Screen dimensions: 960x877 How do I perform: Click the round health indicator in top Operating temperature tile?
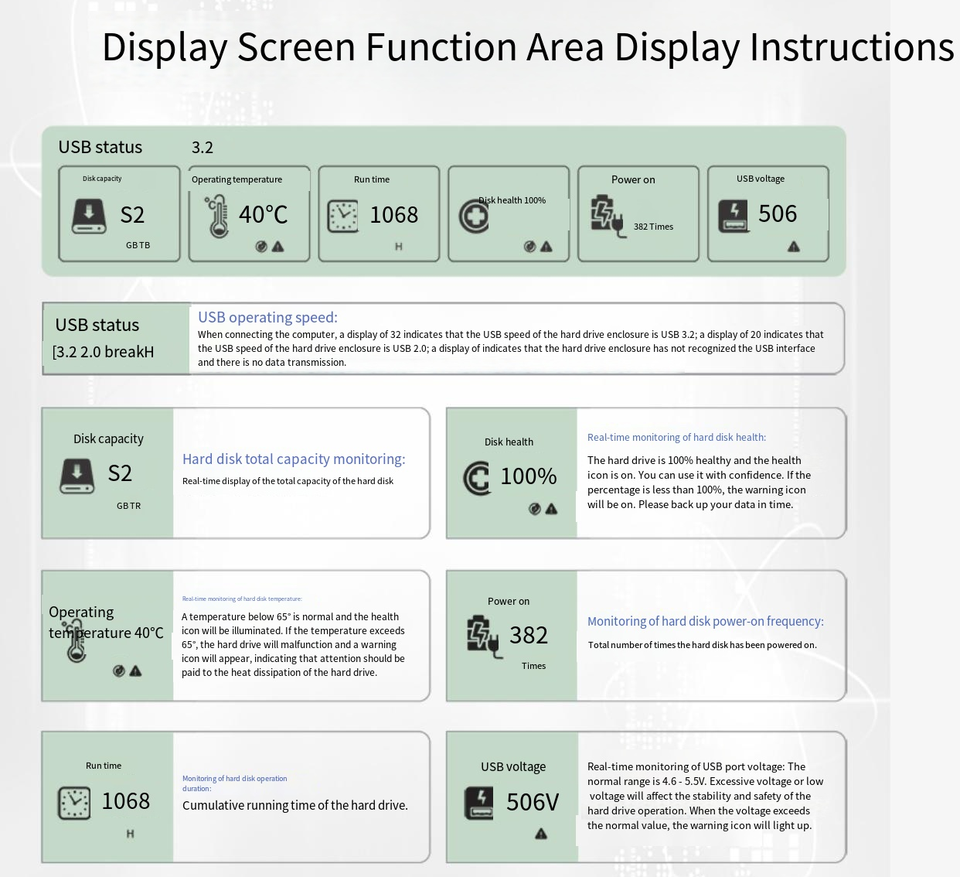[x=261, y=247]
